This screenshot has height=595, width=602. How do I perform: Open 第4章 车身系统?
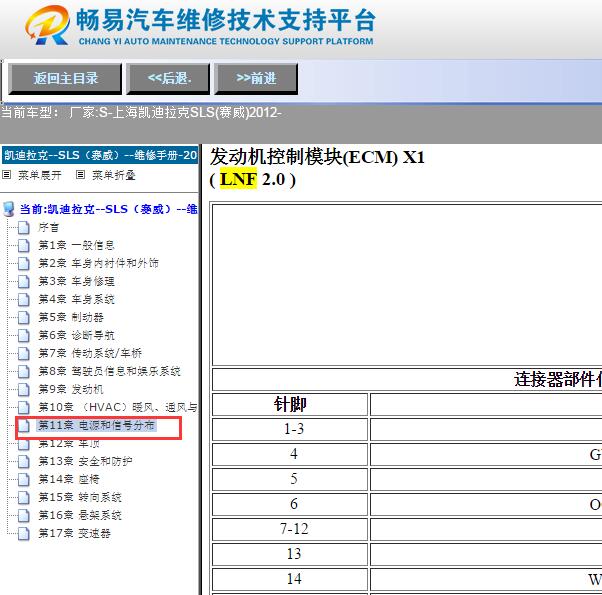tap(76, 299)
